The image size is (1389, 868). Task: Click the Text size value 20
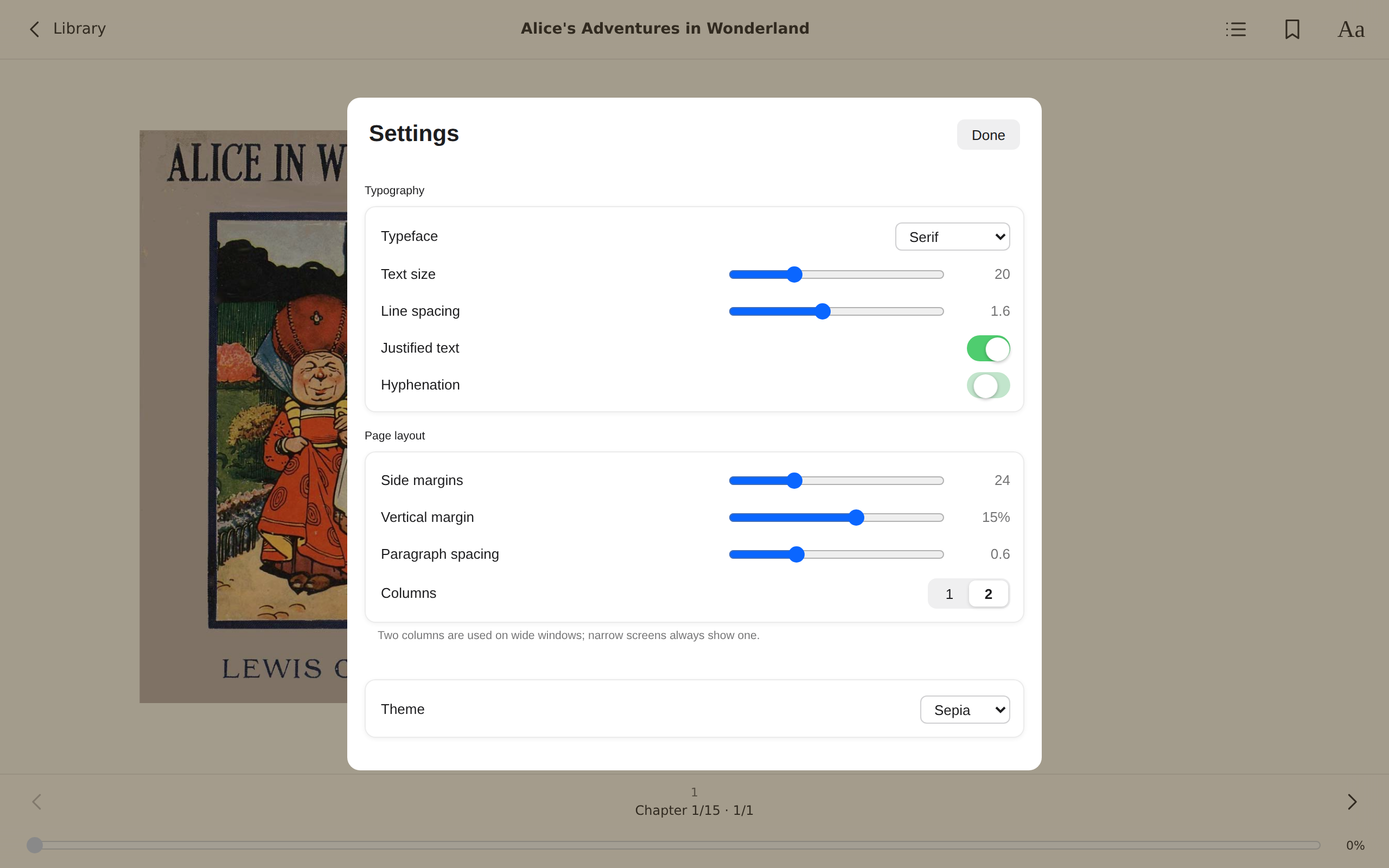[x=1002, y=275]
